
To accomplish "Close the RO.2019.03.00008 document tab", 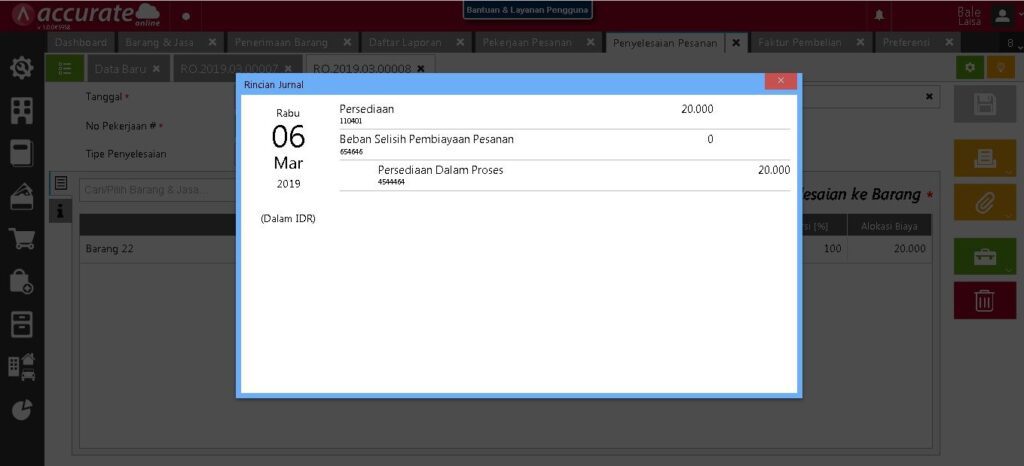I will [421, 69].
